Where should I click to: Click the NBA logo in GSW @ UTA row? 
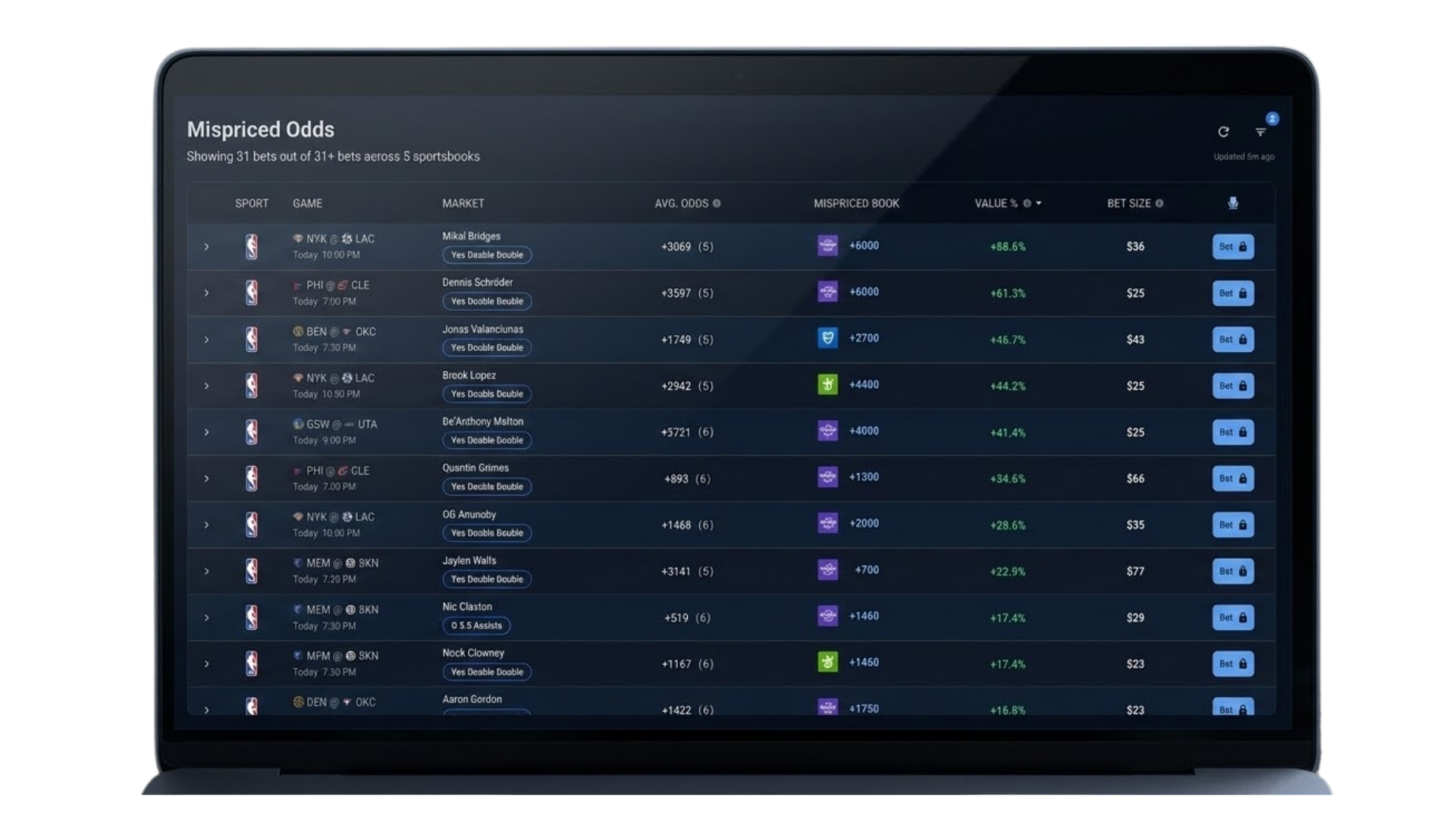coord(252,431)
